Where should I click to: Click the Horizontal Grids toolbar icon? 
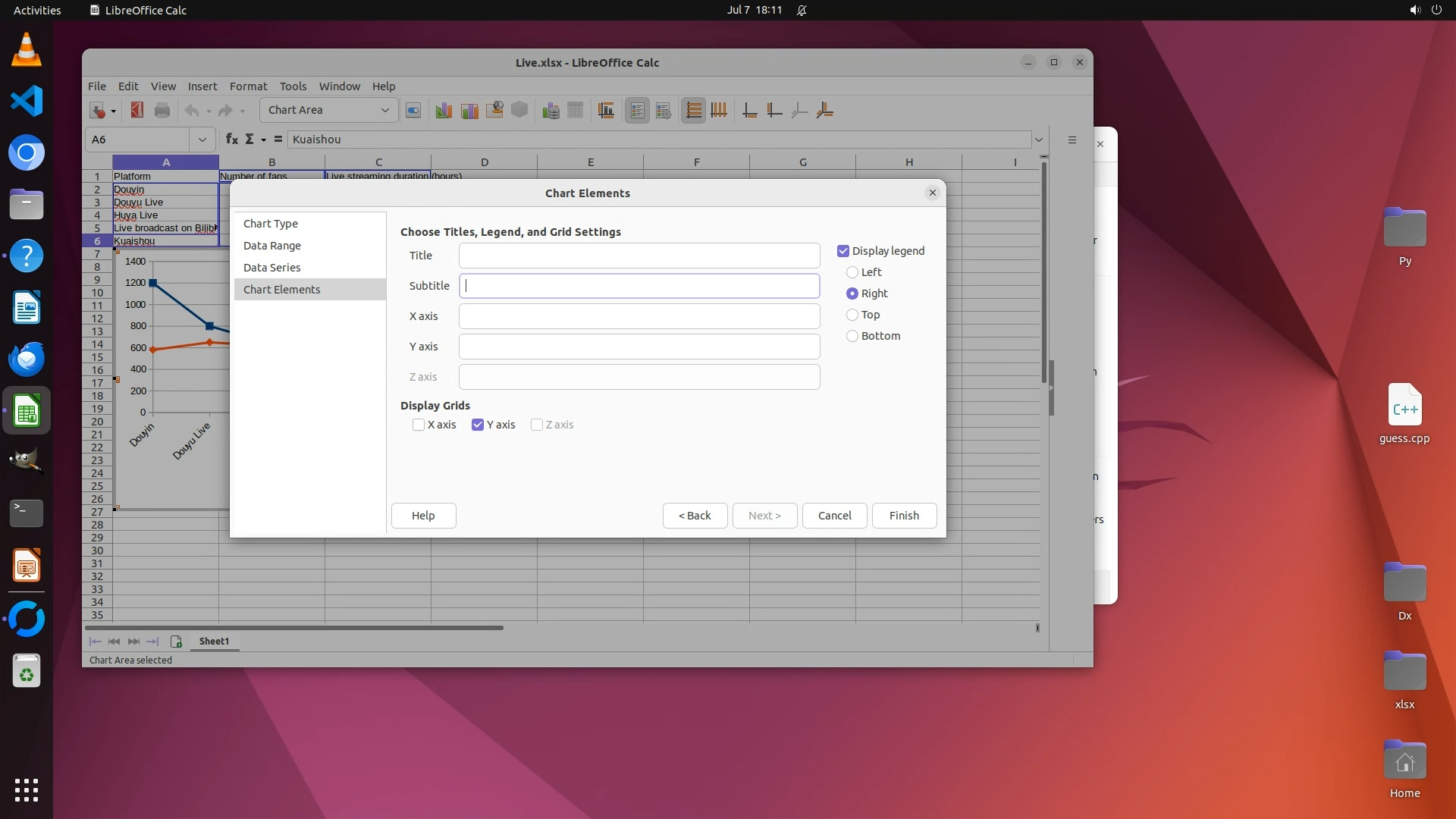pos(693,111)
